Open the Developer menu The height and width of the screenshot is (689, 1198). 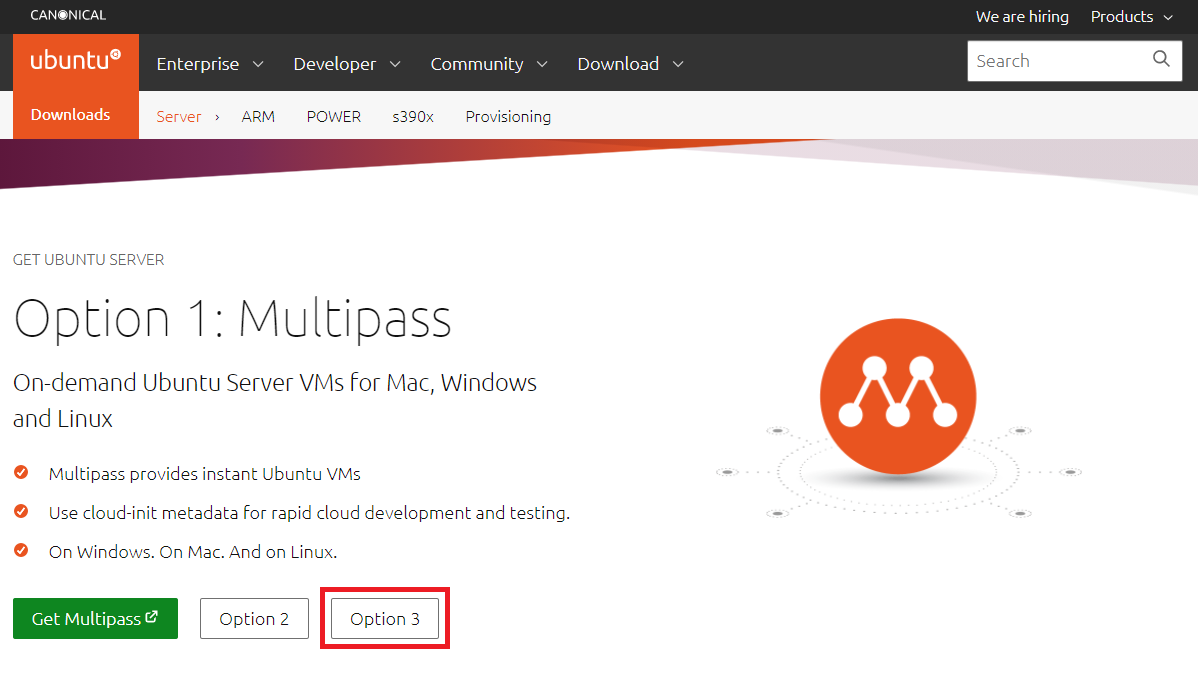[x=347, y=64]
